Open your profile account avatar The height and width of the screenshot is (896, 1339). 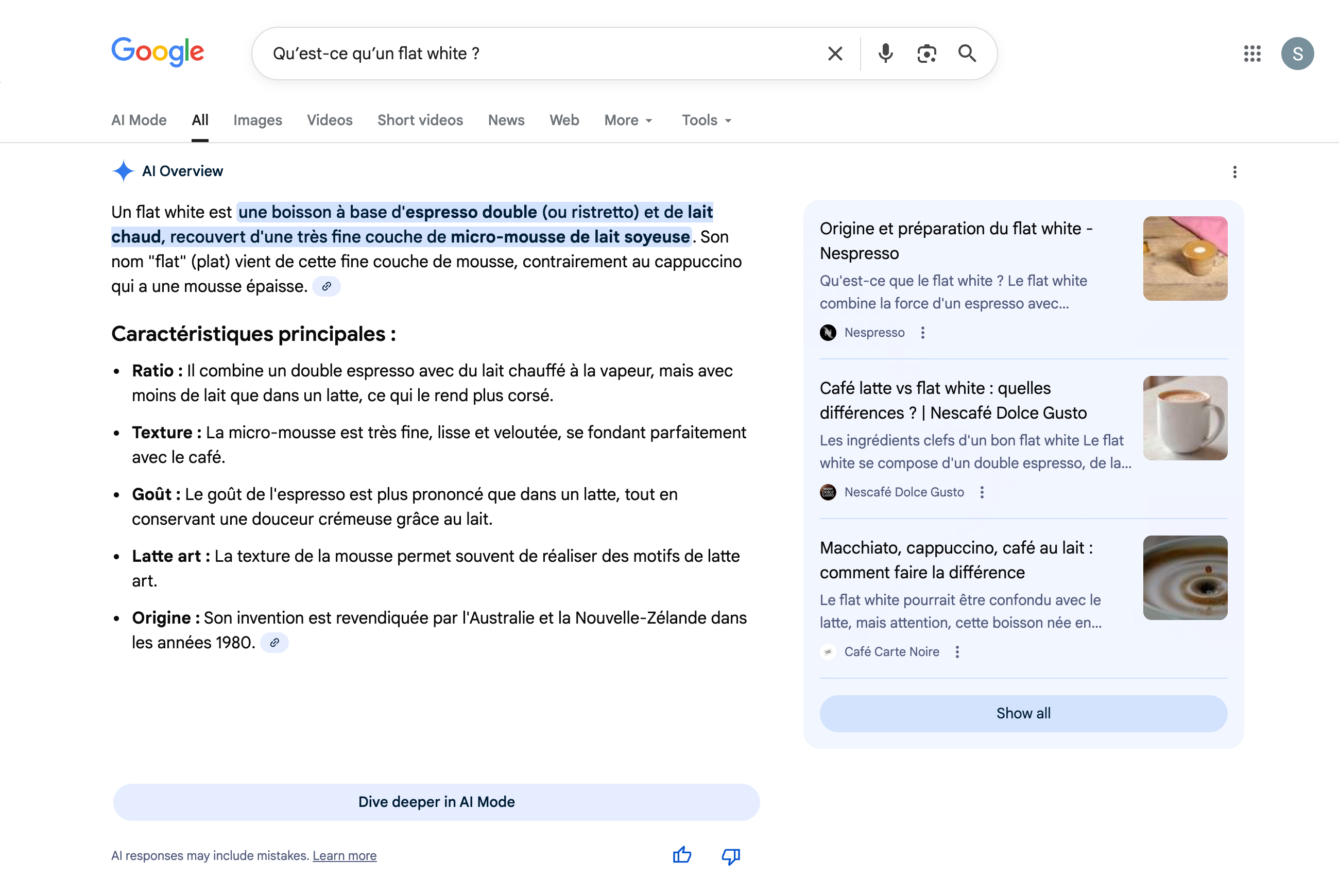click(x=1297, y=54)
